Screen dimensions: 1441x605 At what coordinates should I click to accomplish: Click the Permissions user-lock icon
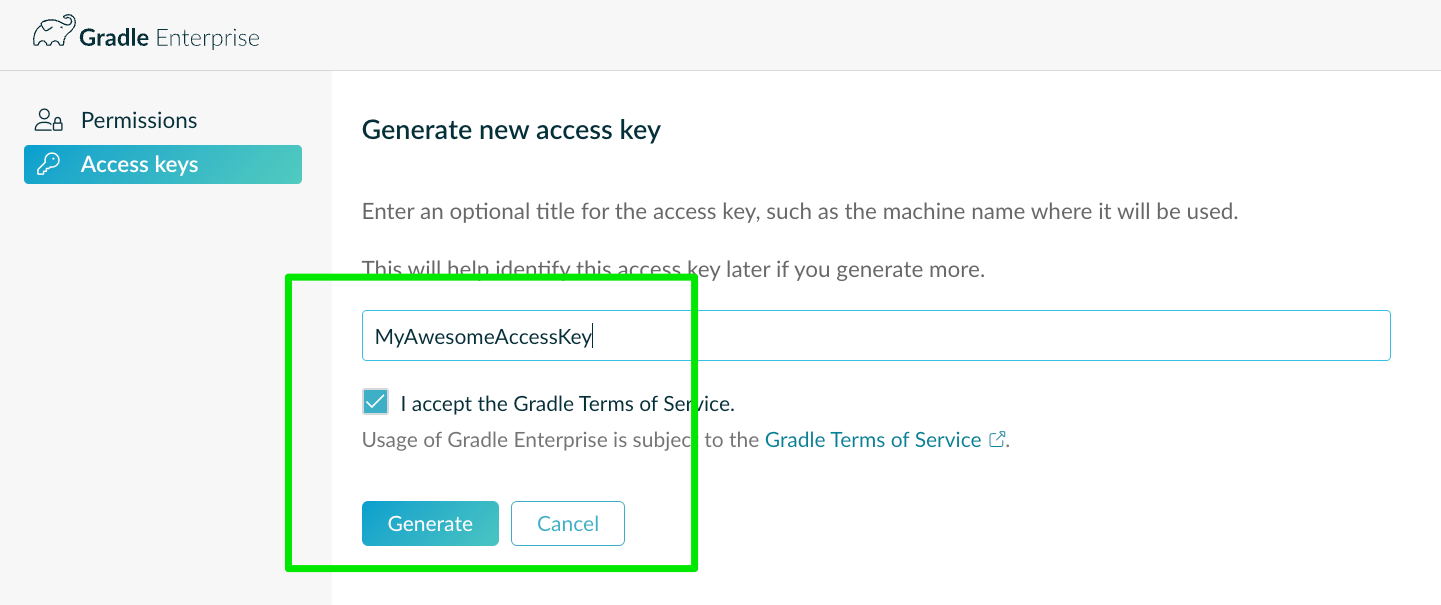click(49, 121)
